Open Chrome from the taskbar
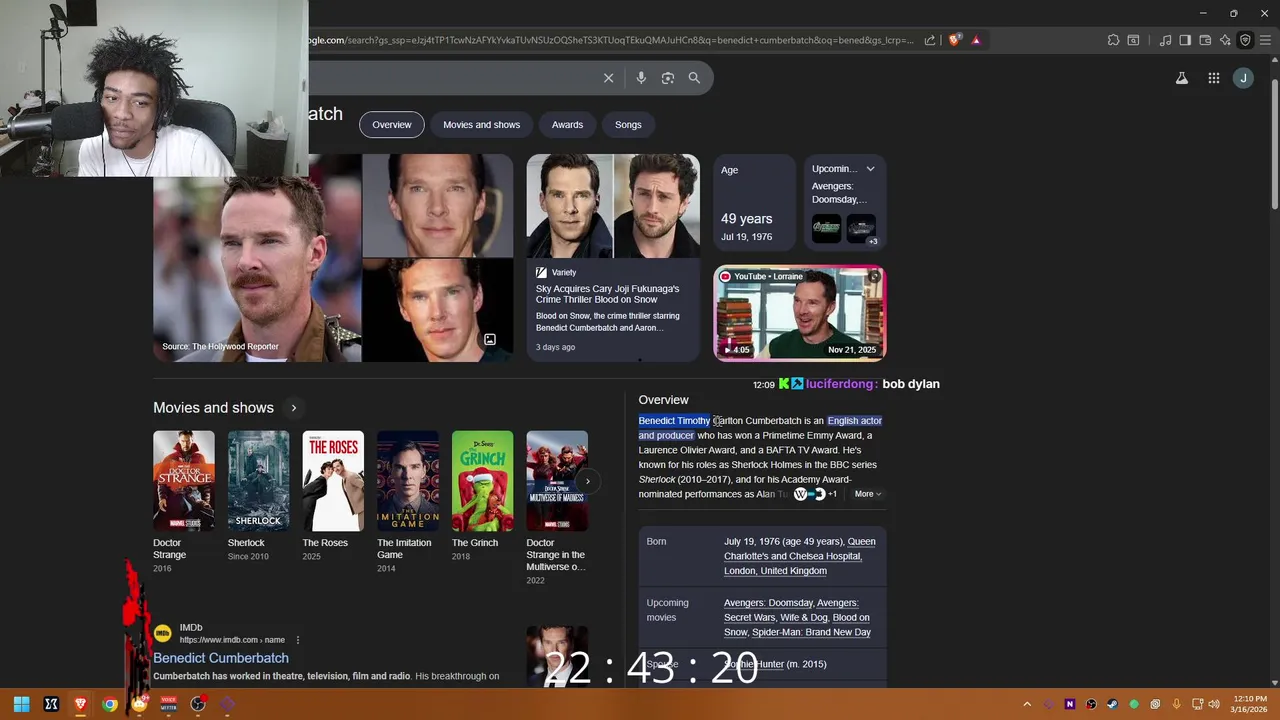 coord(110,704)
